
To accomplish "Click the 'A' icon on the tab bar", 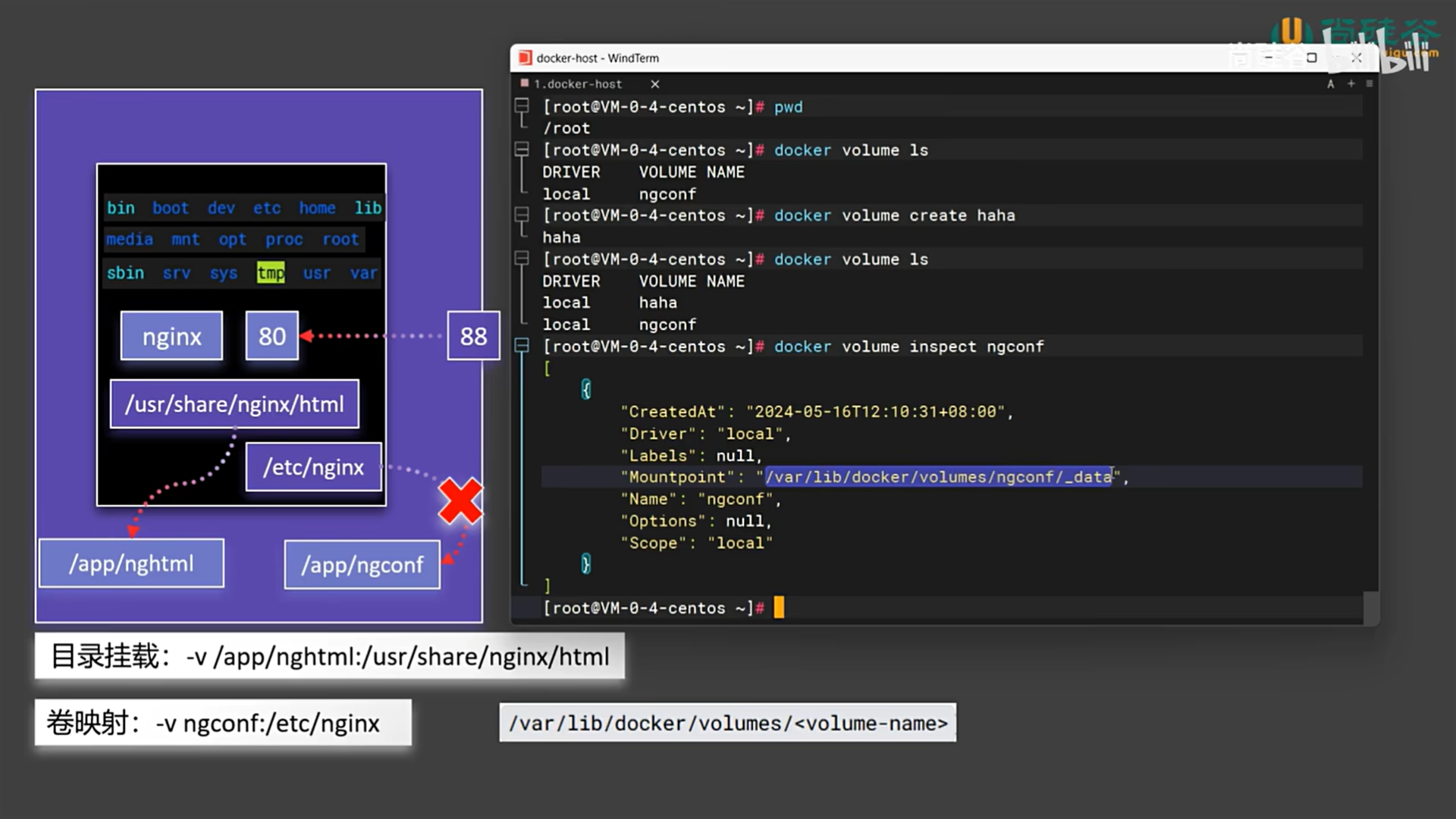I will pyautogui.click(x=1330, y=84).
